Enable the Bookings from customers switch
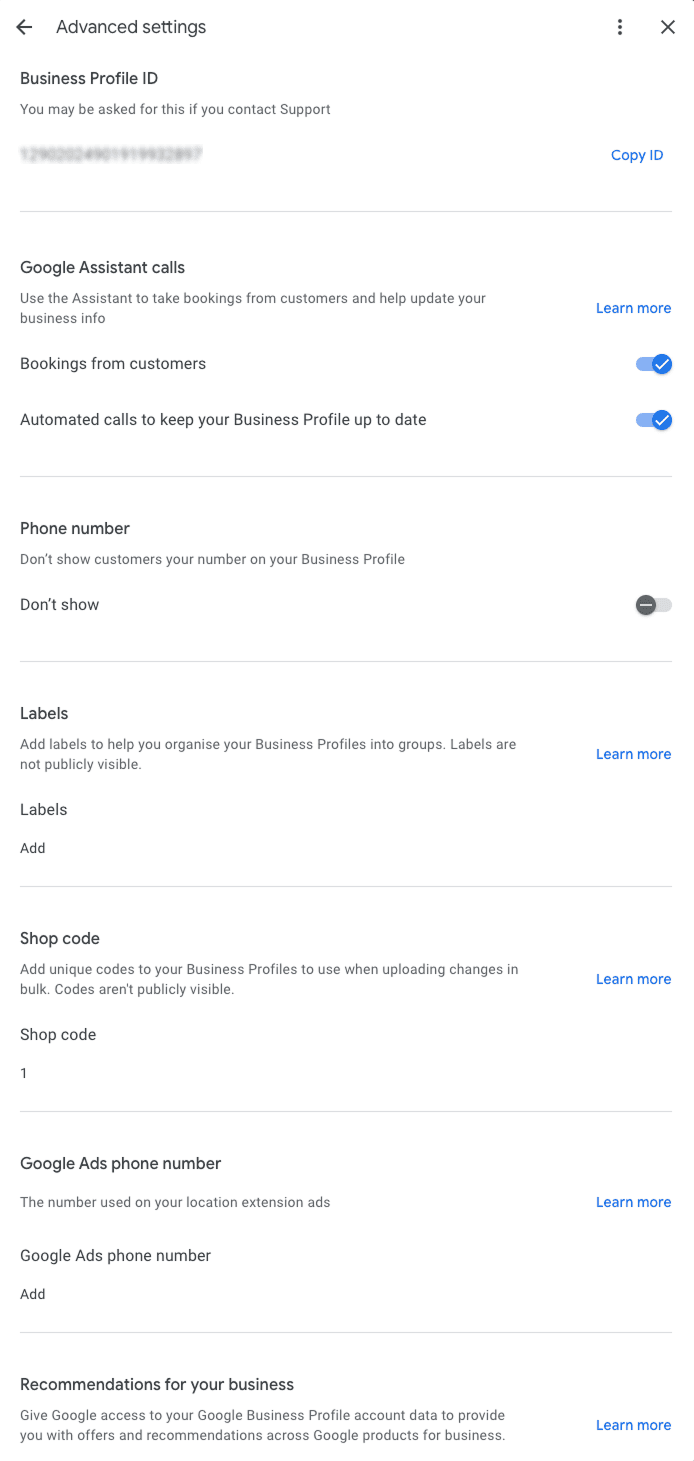The height and width of the screenshot is (1461, 694). click(x=653, y=364)
